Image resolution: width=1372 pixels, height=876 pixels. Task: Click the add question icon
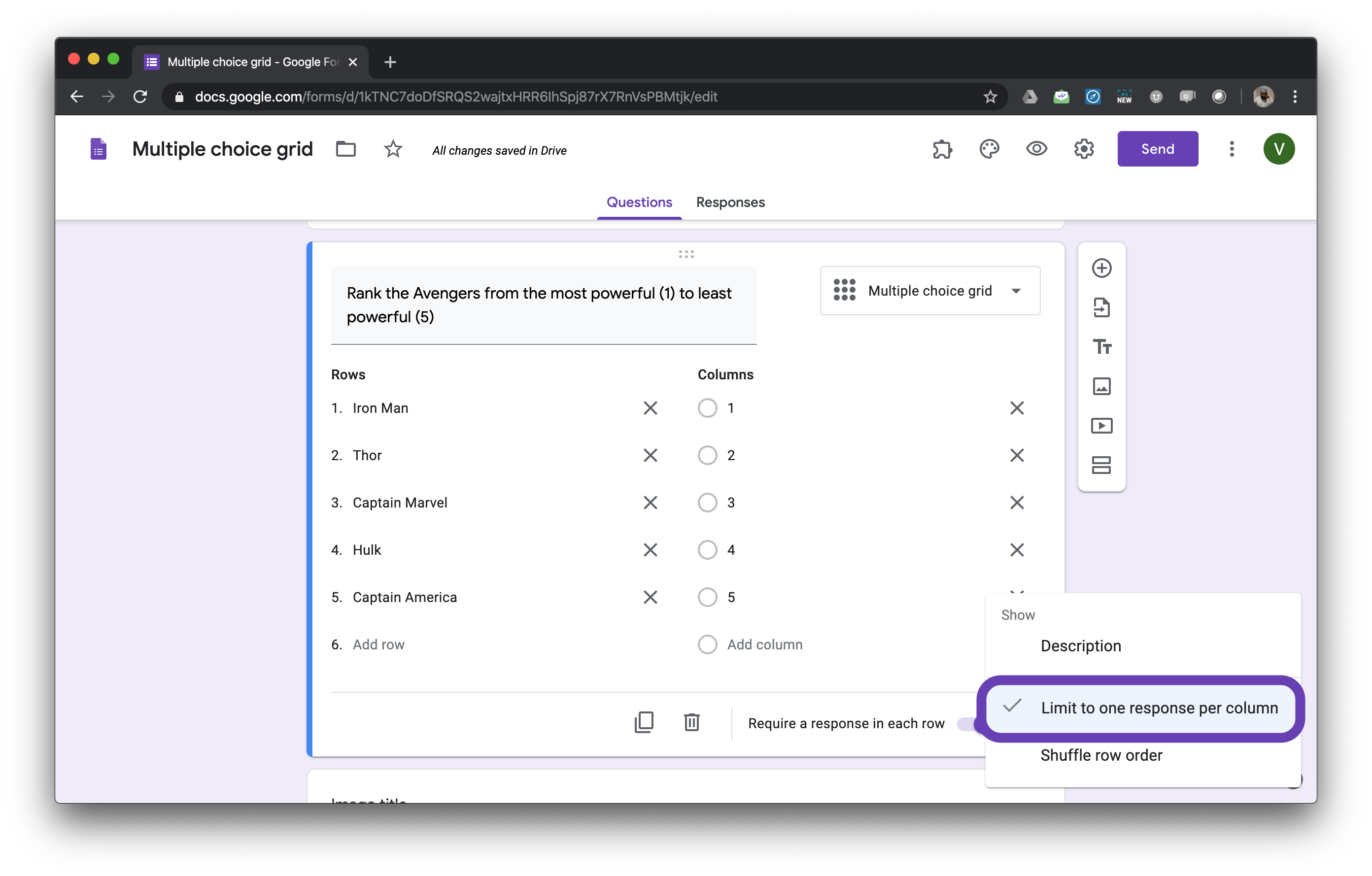(x=1101, y=267)
